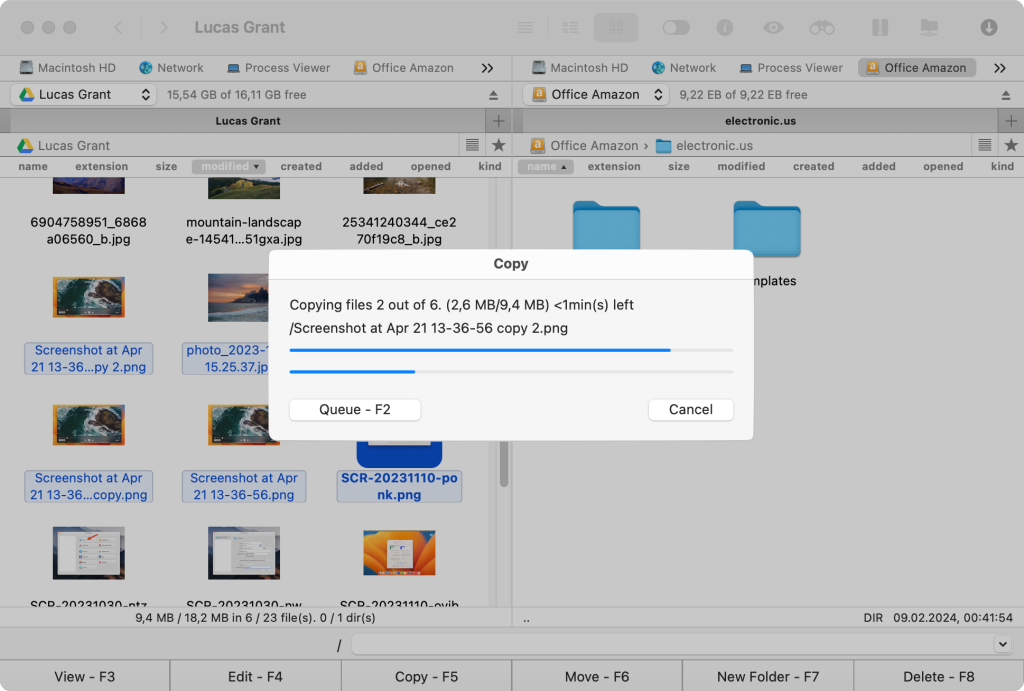The width and height of the screenshot is (1024, 691).
Task: Eject the Lucas Grant drive
Action: (493, 95)
